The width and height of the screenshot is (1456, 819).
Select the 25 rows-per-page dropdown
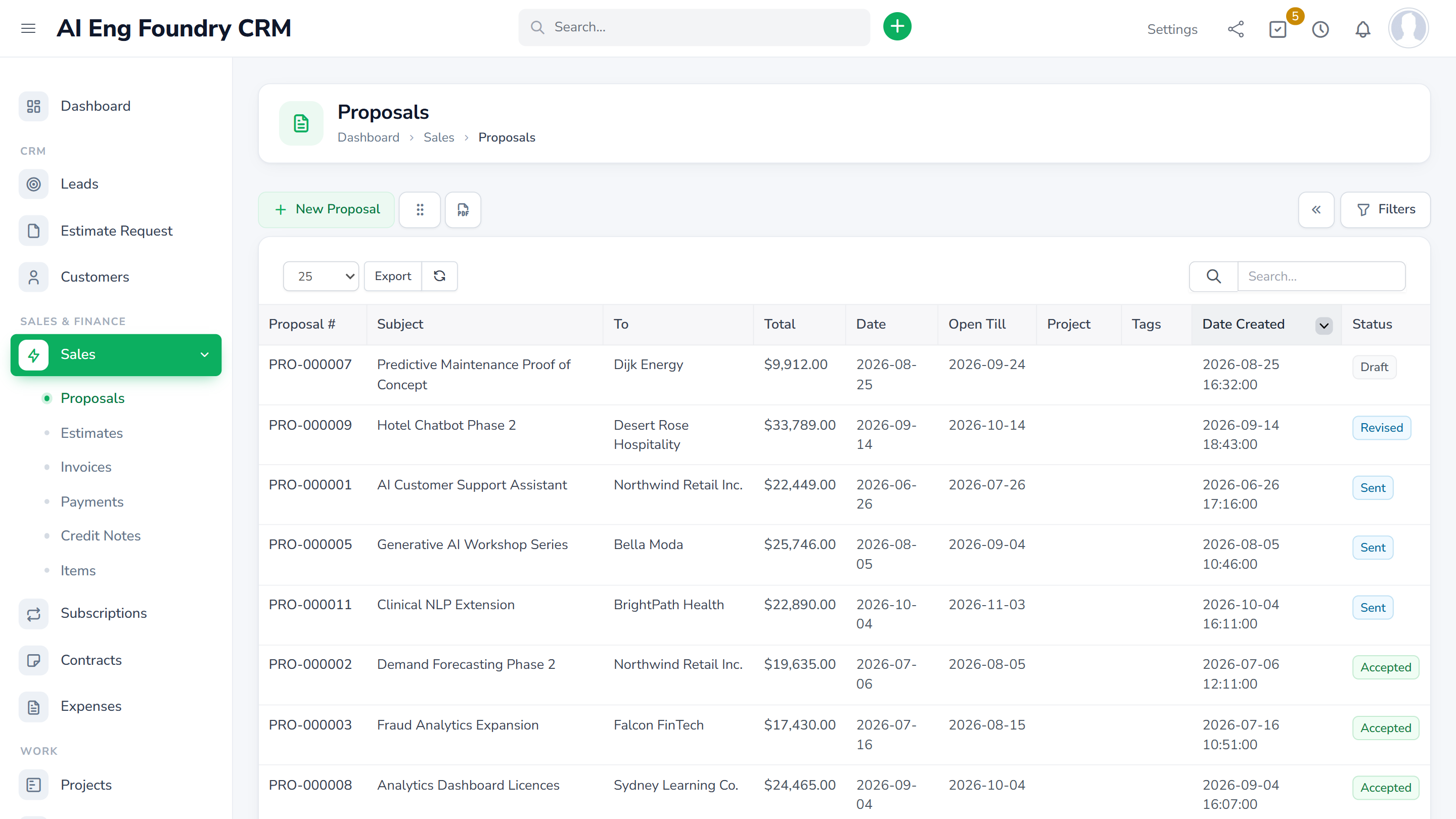pyautogui.click(x=321, y=276)
